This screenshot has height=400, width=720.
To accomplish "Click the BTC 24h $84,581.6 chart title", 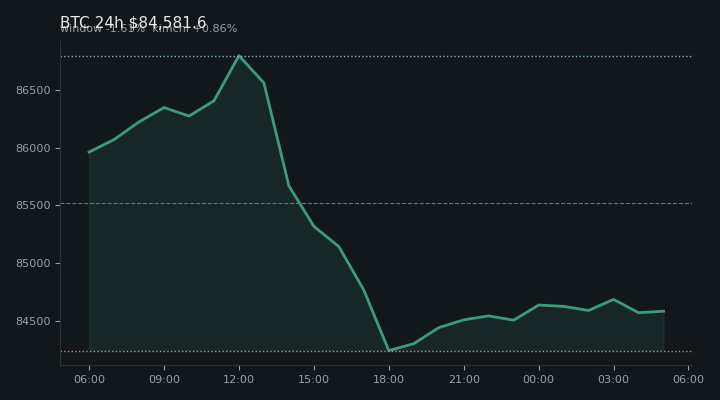I will pyautogui.click(x=133, y=22).
